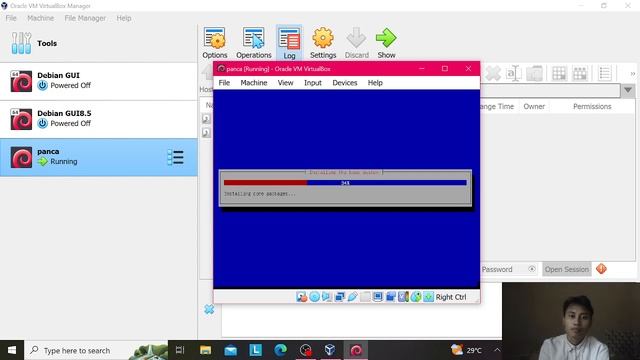Click the file manager rename icon

coord(513,73)
